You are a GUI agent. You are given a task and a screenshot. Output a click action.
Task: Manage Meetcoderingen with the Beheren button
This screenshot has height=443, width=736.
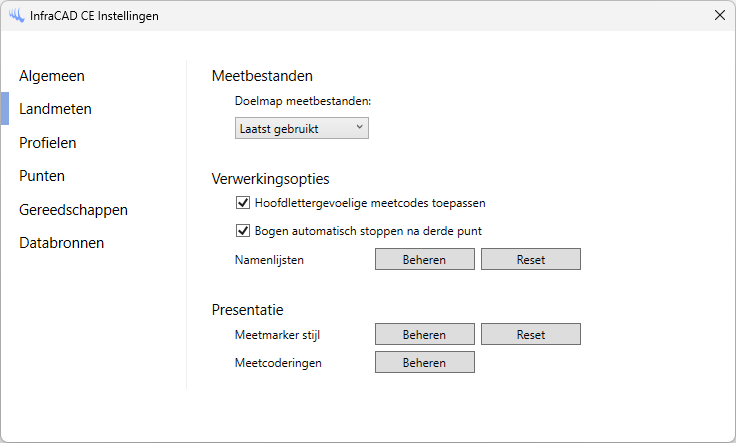coord(424,362)
